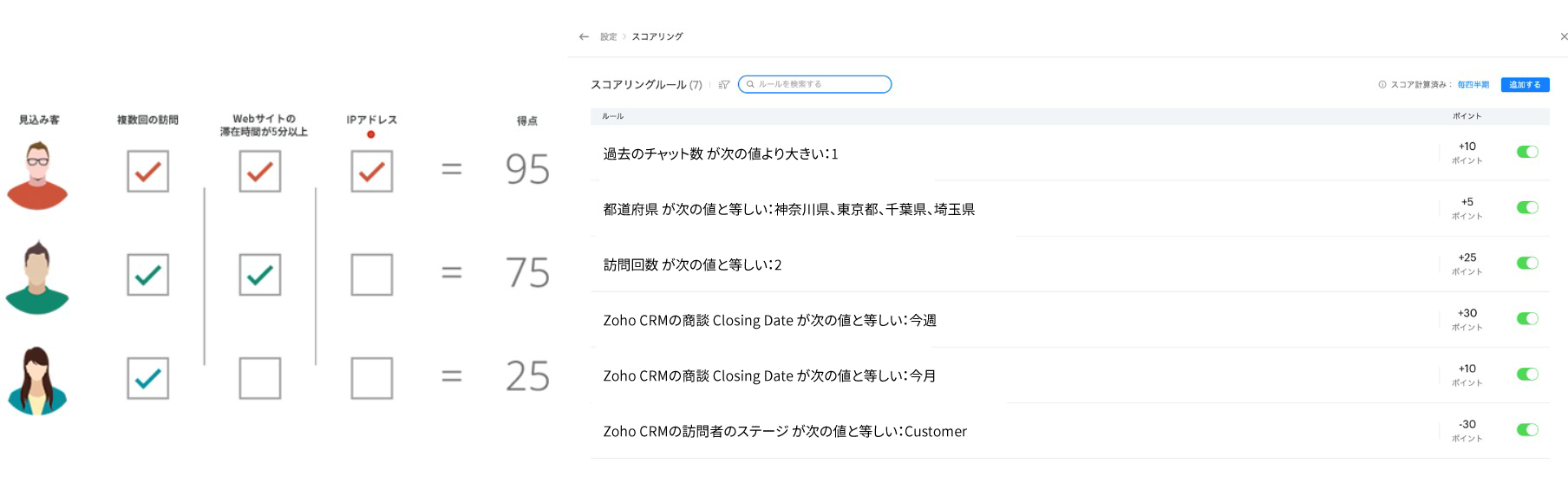Viewport: 1568px width, 483px height.
Task: Close the scoring settings panel
Action: [1563, 36]
